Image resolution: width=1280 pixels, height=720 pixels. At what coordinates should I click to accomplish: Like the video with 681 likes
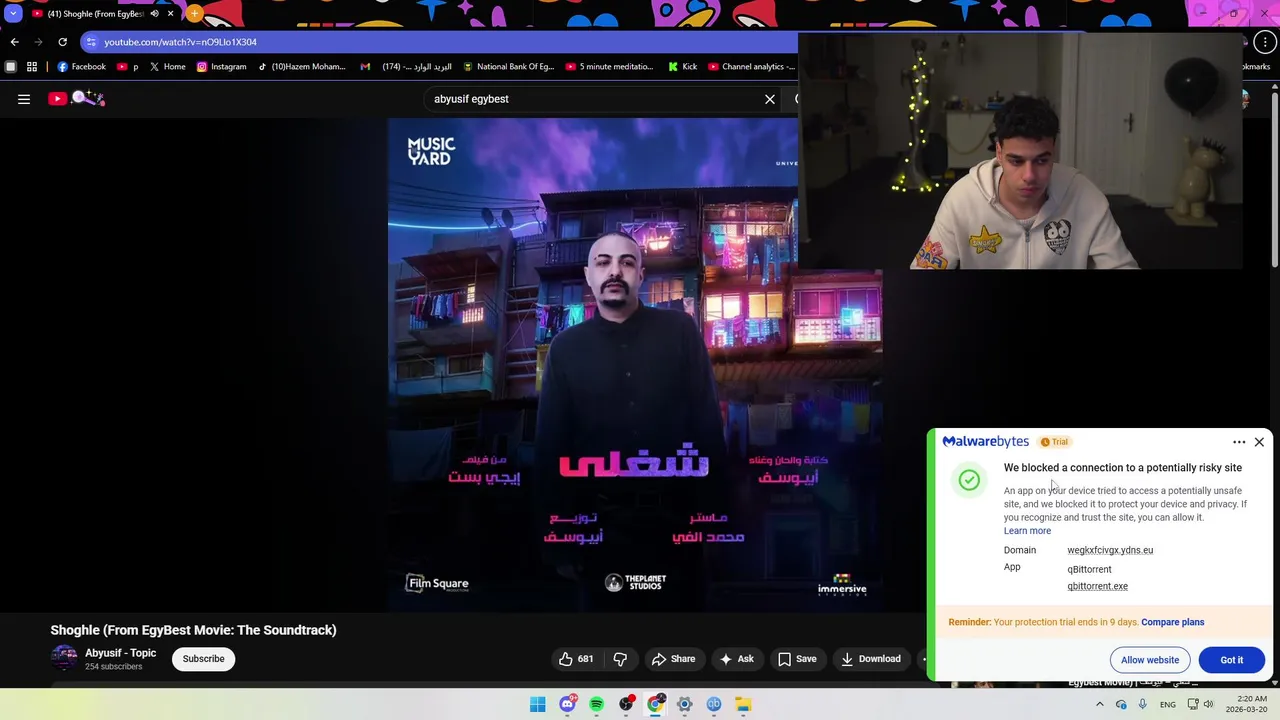[x=576, y=659]
